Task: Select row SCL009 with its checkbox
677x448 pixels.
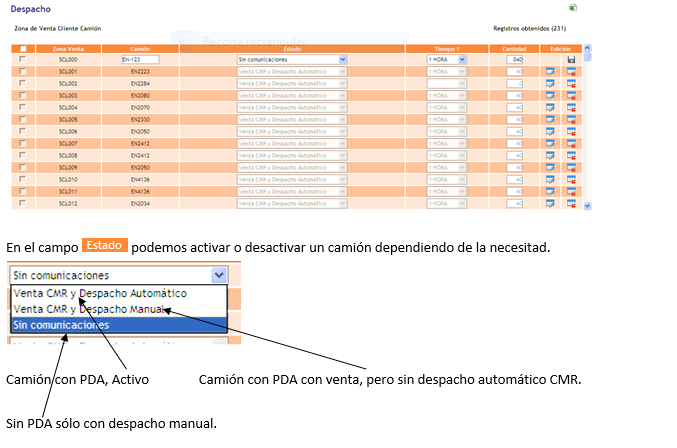Action: 22,167
